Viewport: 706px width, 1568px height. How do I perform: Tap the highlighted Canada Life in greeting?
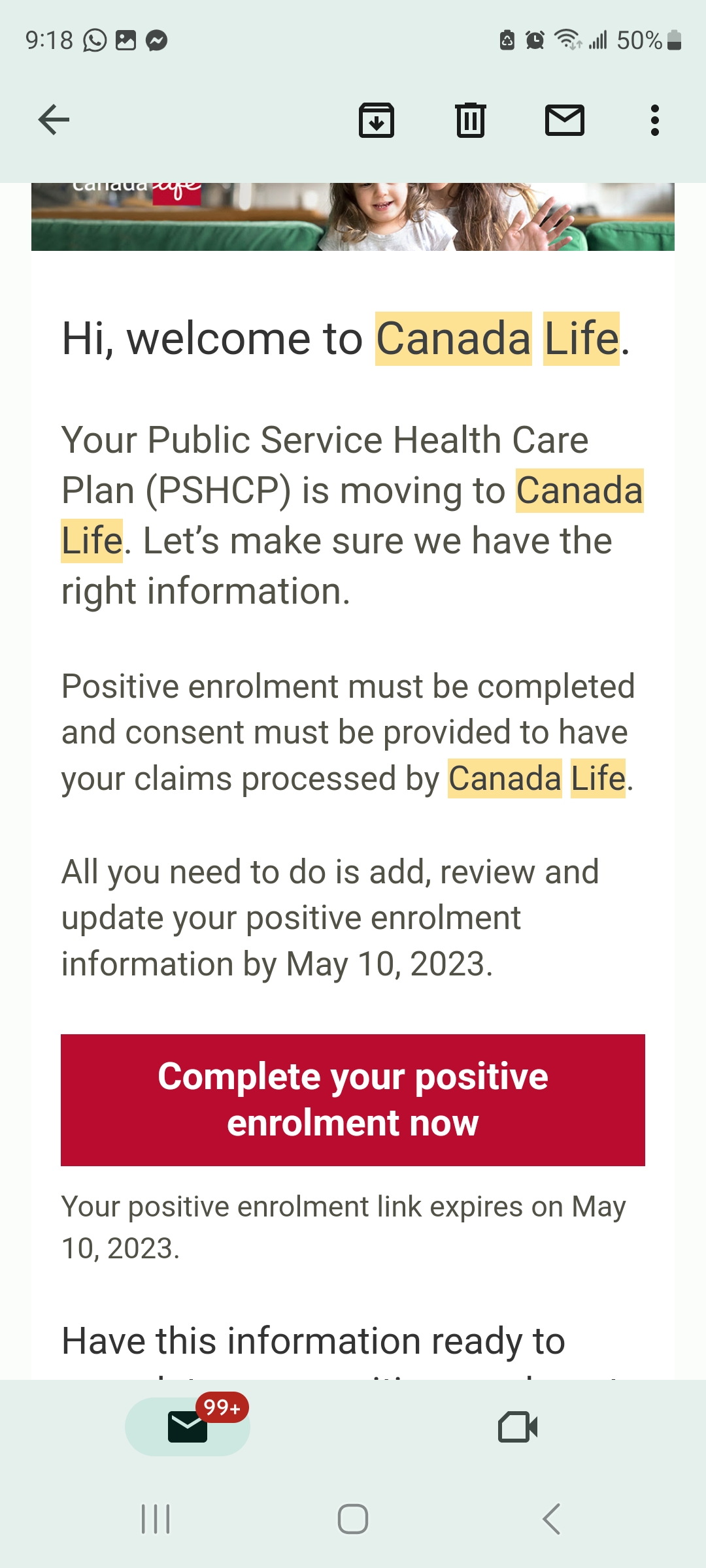497,339
